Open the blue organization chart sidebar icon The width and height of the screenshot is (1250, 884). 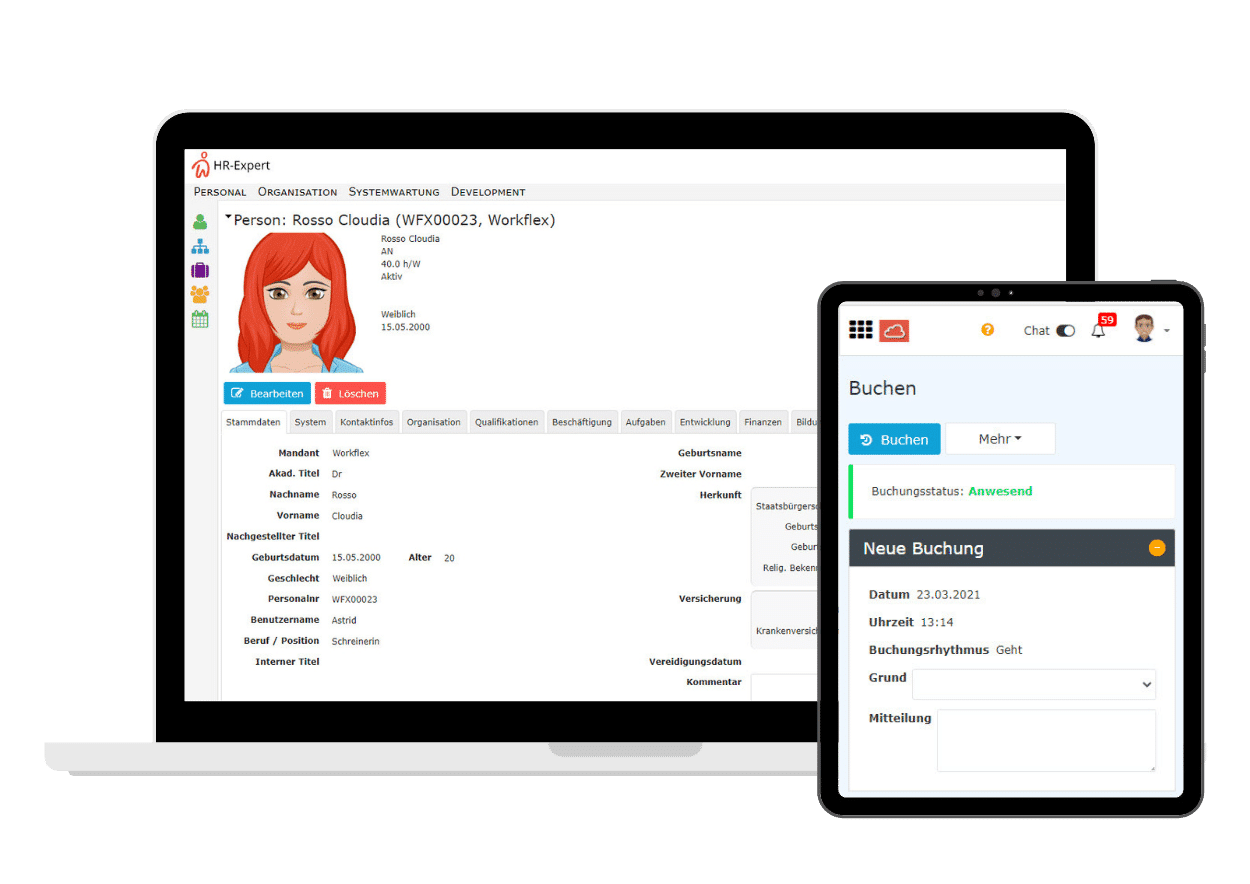(199, 246)
